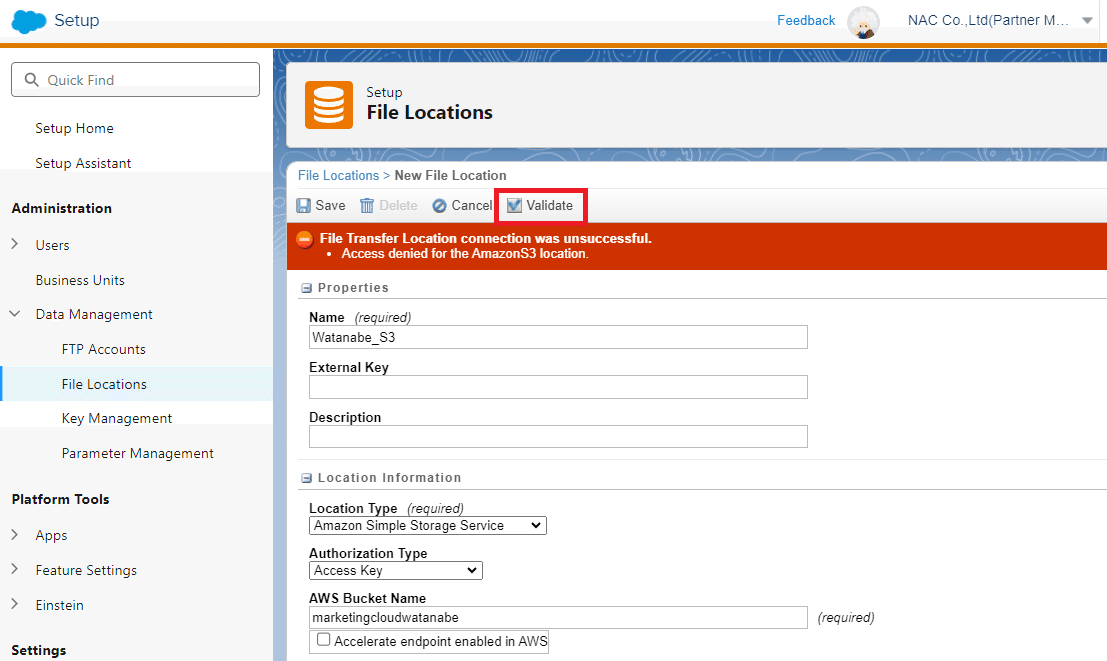Viewport: 1107px width, 661px height.
Task: Click the red error icon
Action: click(304, 239)
